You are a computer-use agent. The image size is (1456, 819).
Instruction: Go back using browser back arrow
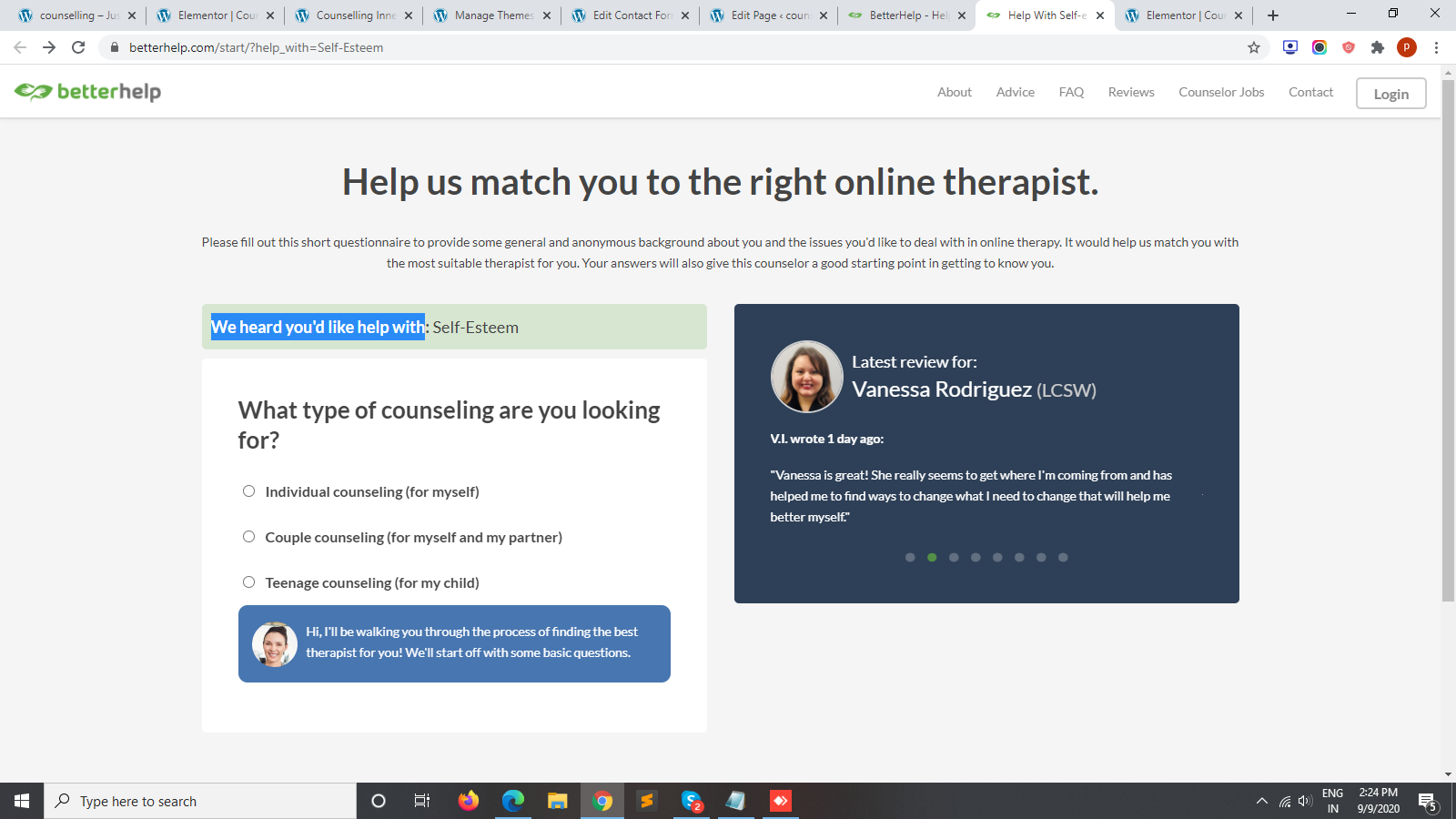tap(20, 47)
